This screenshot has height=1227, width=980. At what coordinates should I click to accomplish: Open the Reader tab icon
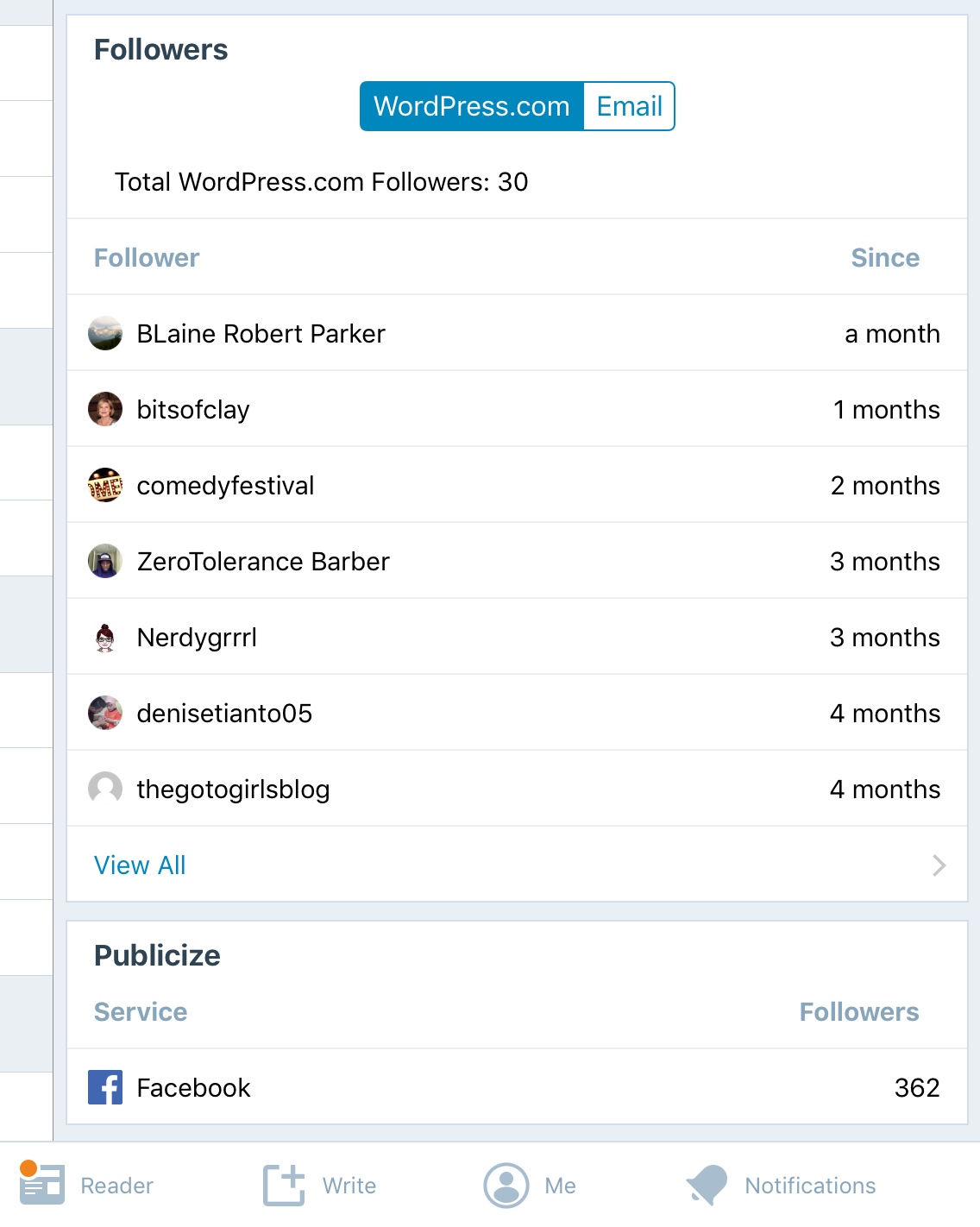41,1184
